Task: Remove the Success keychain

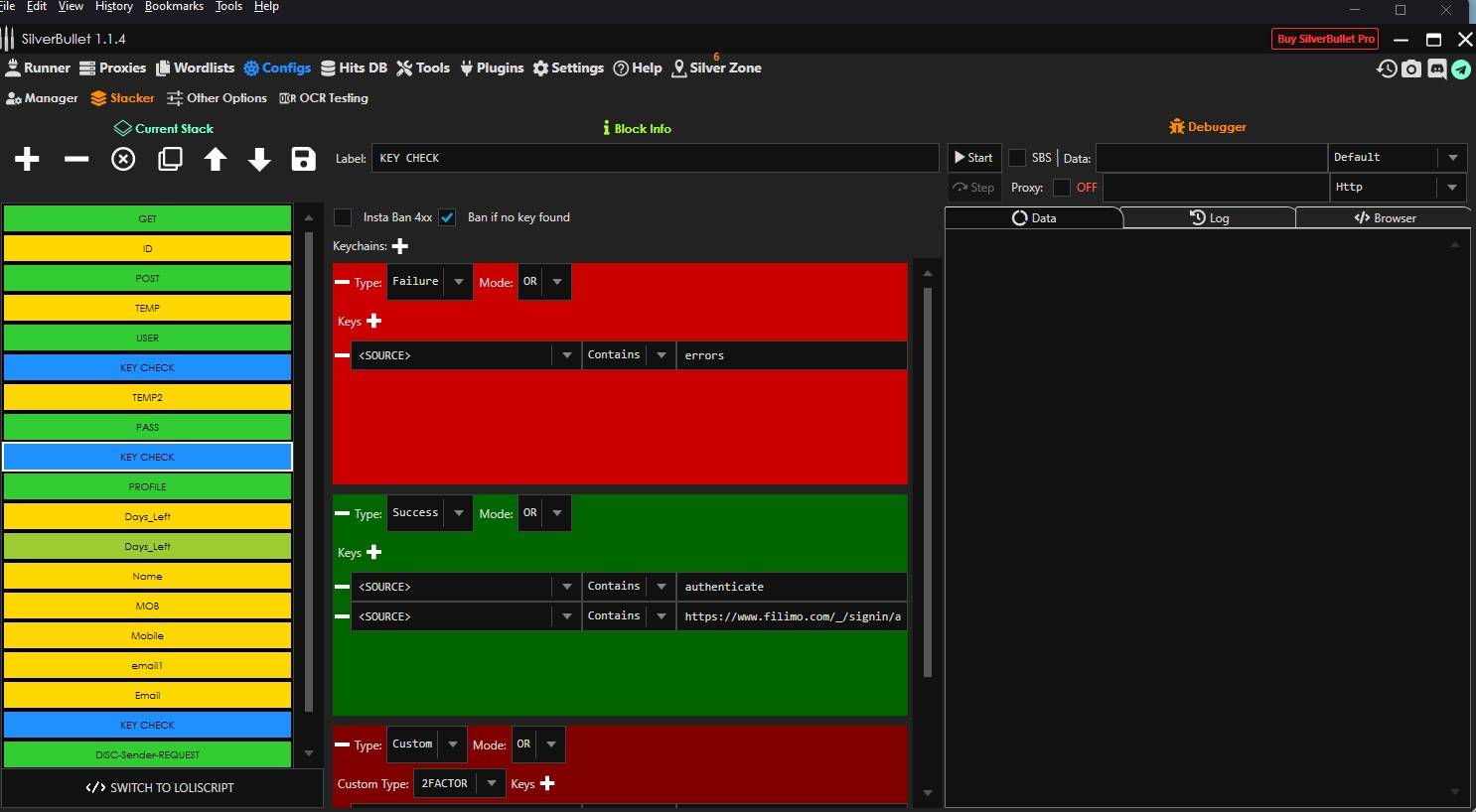Action: click(343, 513)
